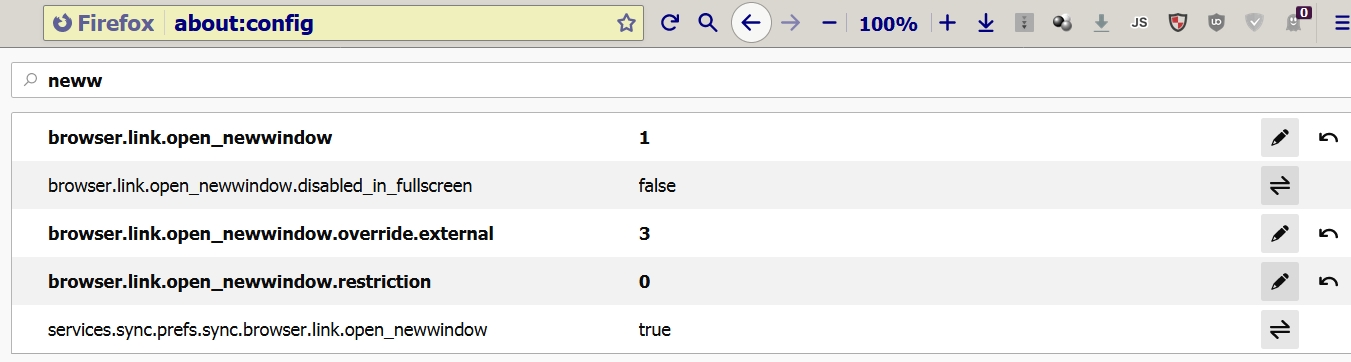Open the JS extension icon
The height and width of the screenshot is (362, 1351).
click(1139, 23)
